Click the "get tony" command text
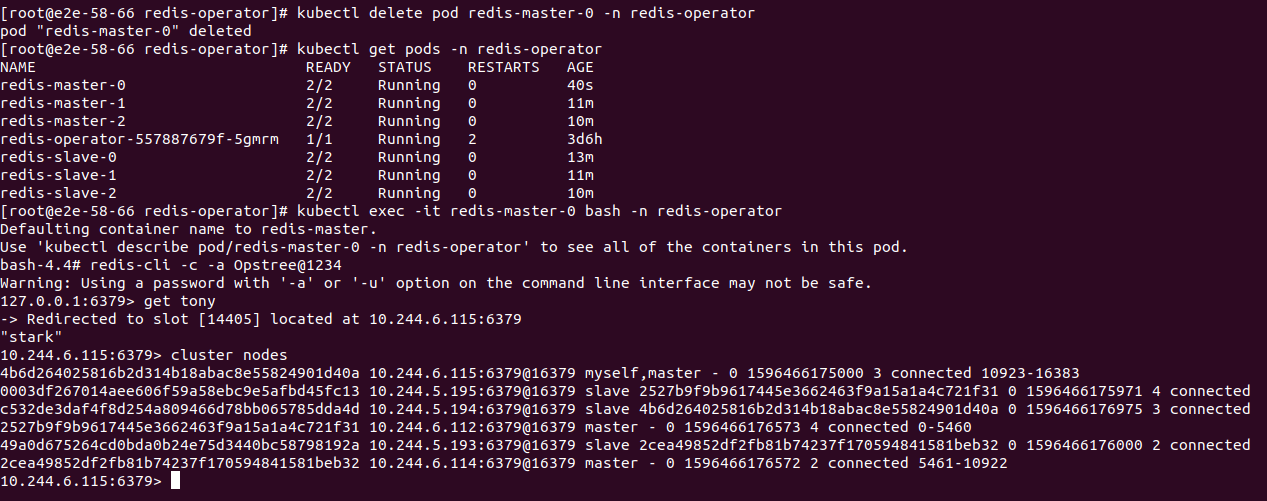The width and height of the screenshot is (1267, 501). pyautogui.click(x=180, y=301)
